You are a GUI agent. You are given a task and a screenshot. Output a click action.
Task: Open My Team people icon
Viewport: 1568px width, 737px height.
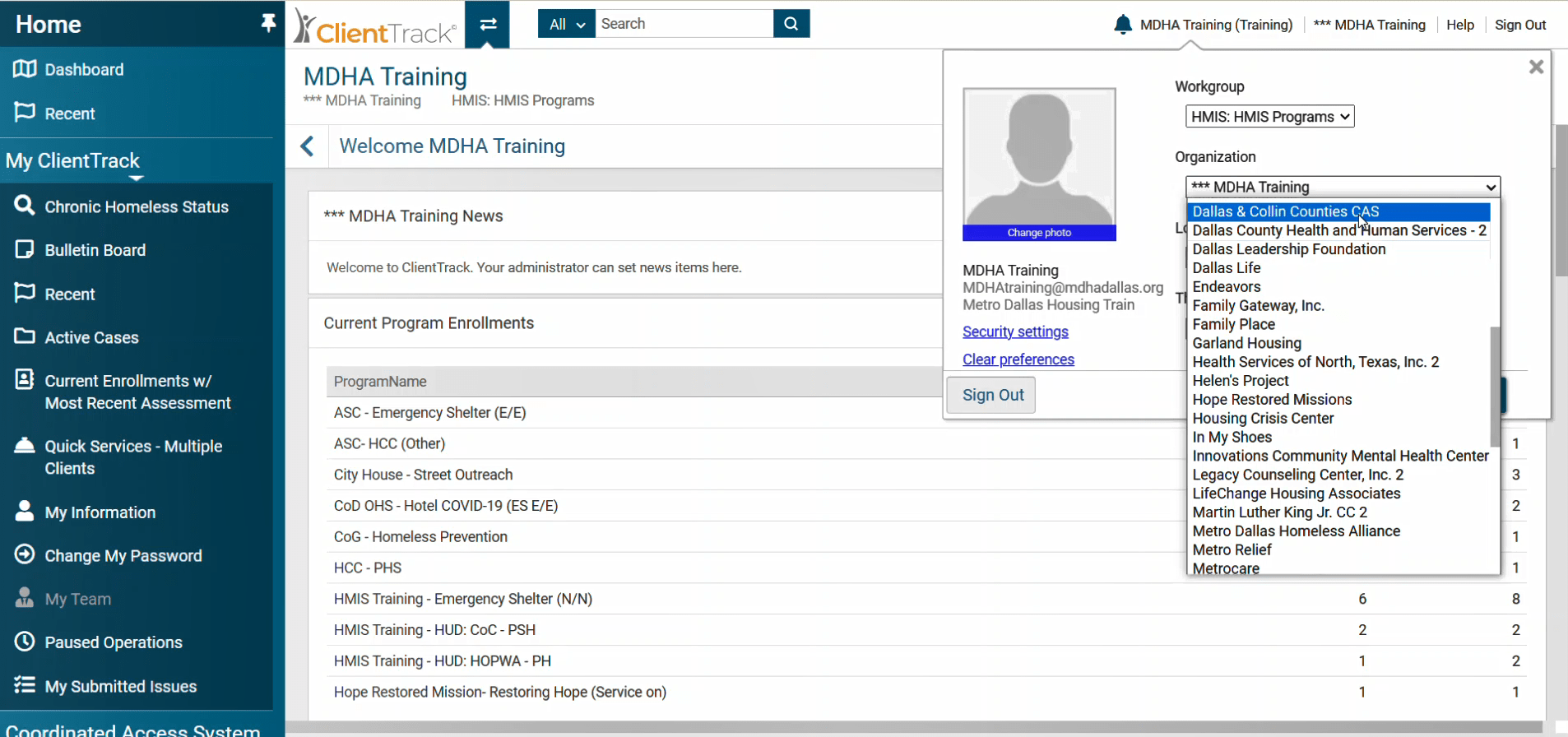(25, 598)
